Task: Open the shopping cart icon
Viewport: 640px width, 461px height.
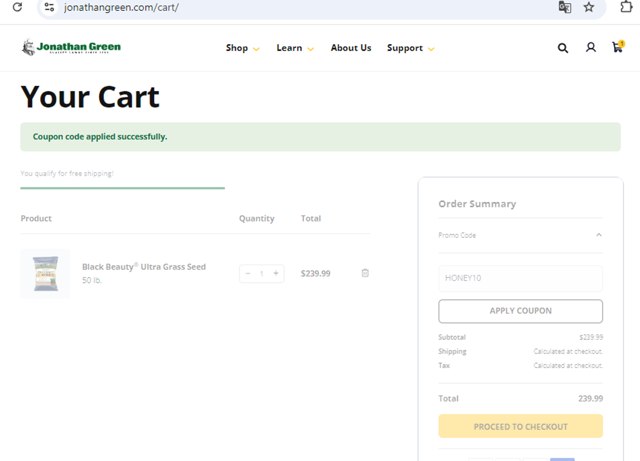Action: pyautogui.click(x=618, y=47)
